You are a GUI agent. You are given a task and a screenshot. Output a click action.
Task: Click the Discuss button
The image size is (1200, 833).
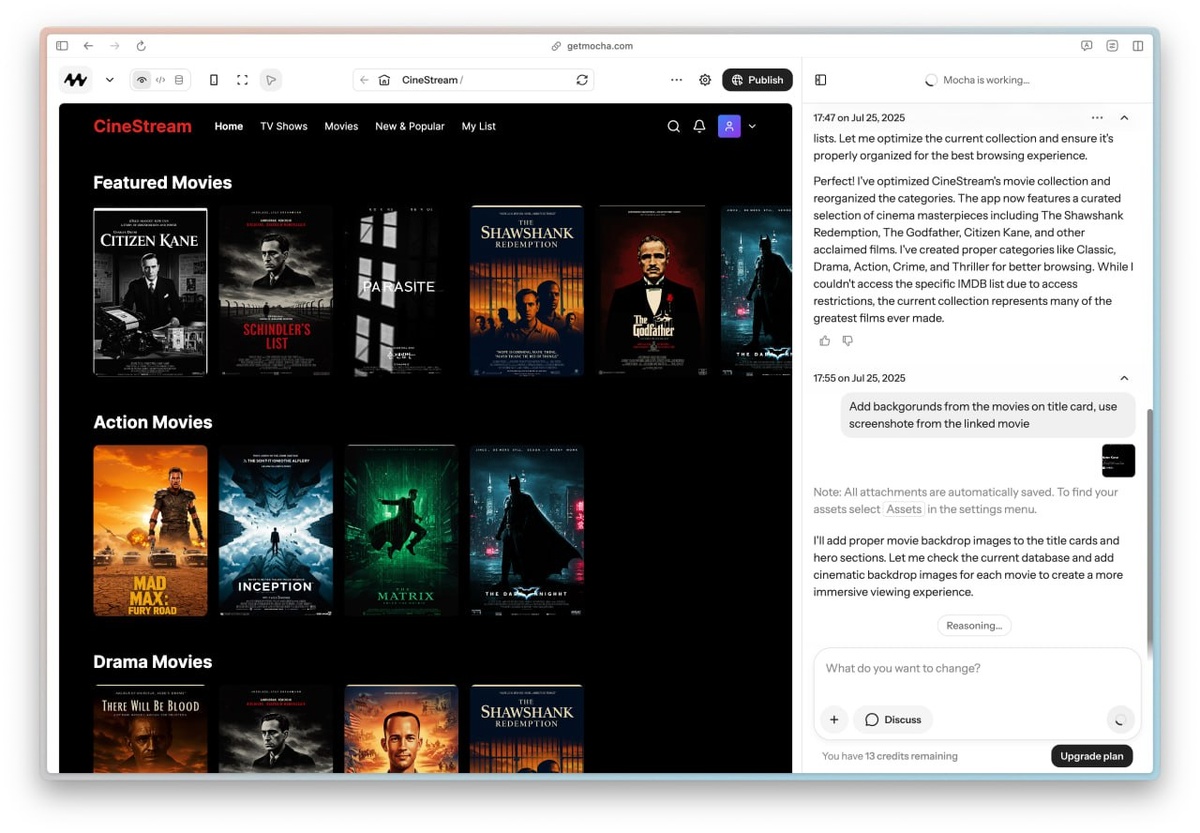pos(893,720)
